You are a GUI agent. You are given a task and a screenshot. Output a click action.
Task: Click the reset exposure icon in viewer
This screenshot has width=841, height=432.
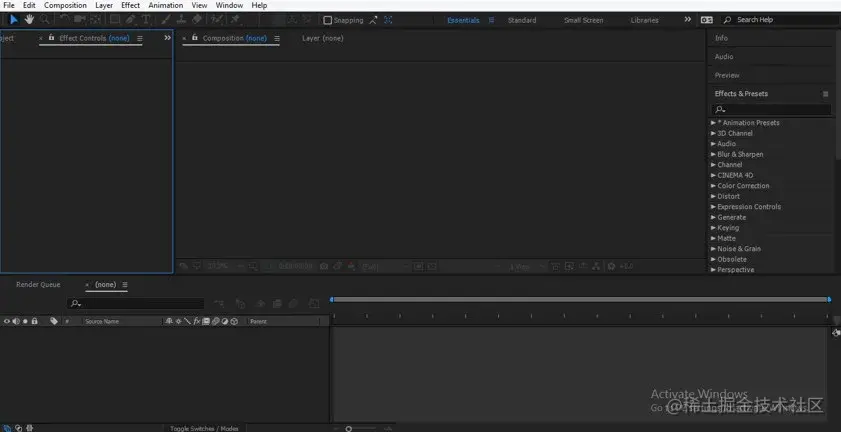tap(611, 266)
